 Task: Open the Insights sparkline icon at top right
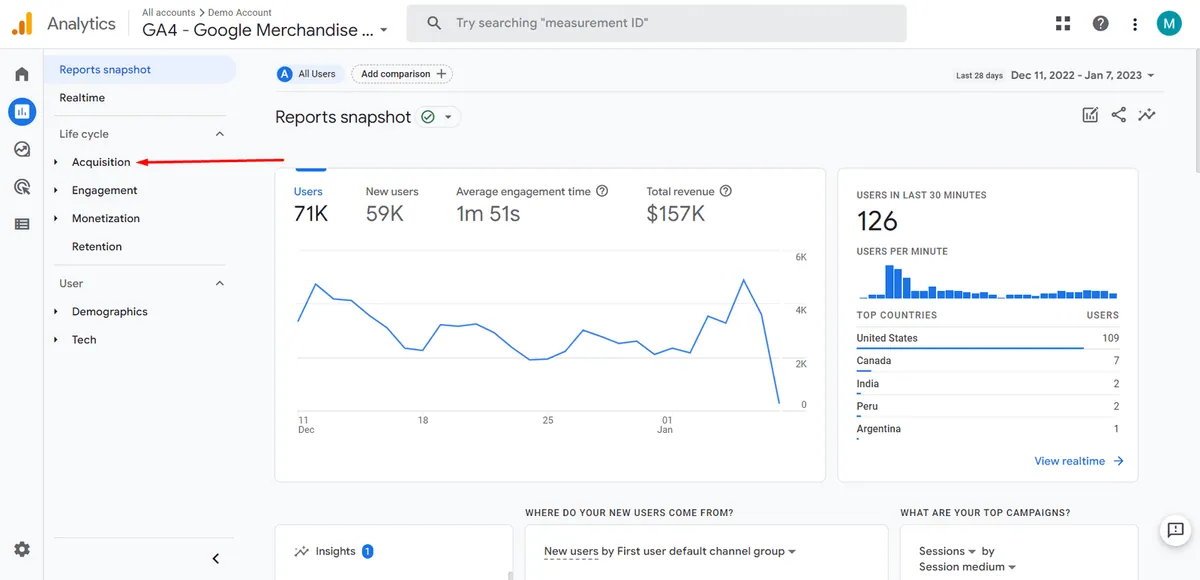pyautogui.click(x=1147, y=115)
